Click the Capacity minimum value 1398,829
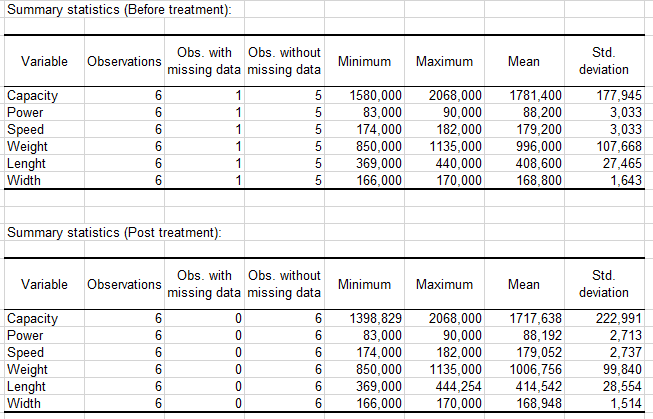 [x=375, y=319]
